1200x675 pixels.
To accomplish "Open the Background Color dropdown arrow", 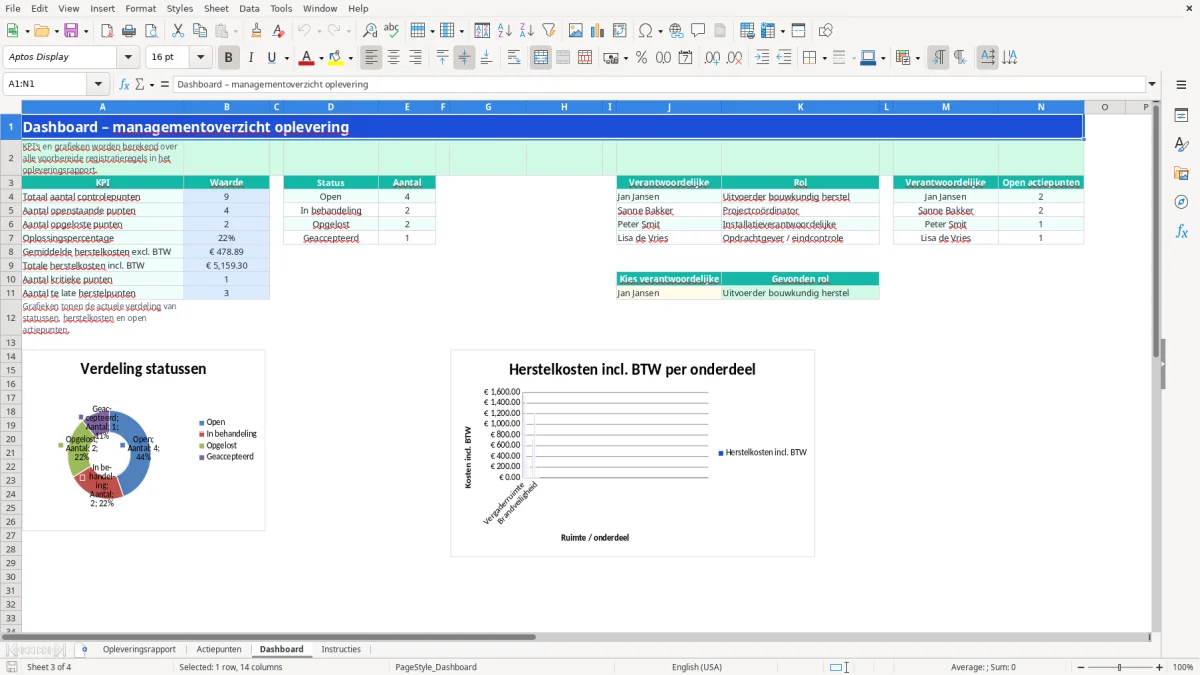I will click(350, 58).
